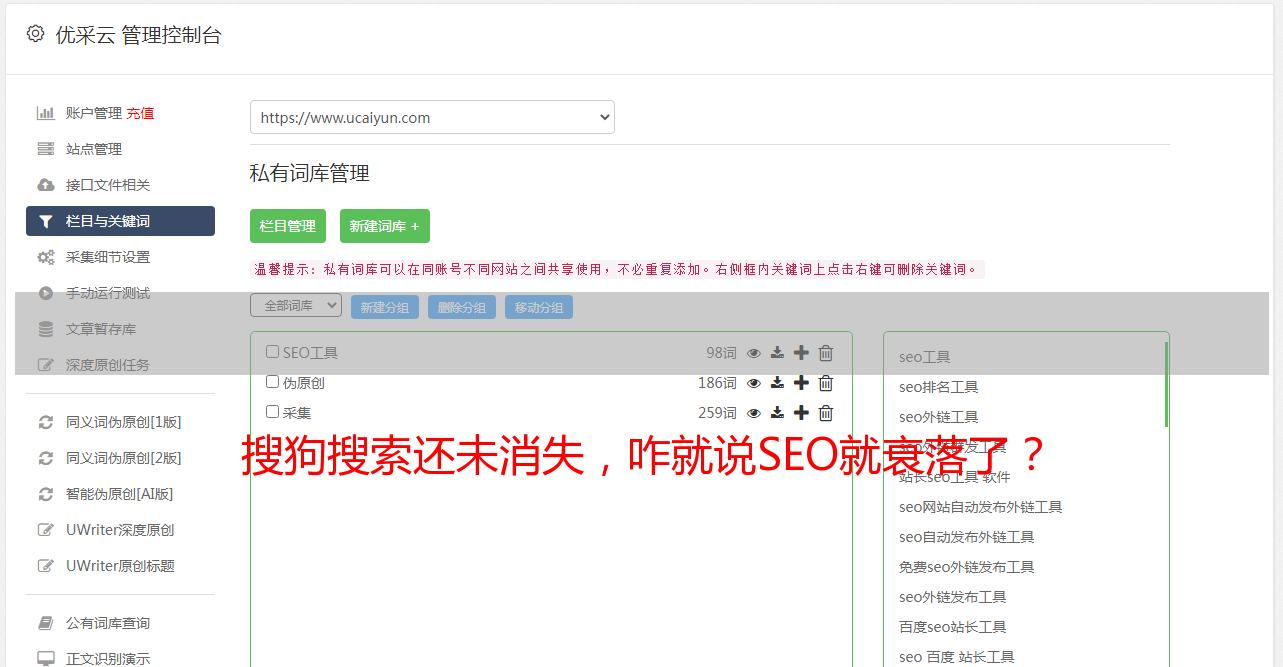Select keyword seo外链发布工具
The image size is (1283, 667).
click(x=952, y=597)
